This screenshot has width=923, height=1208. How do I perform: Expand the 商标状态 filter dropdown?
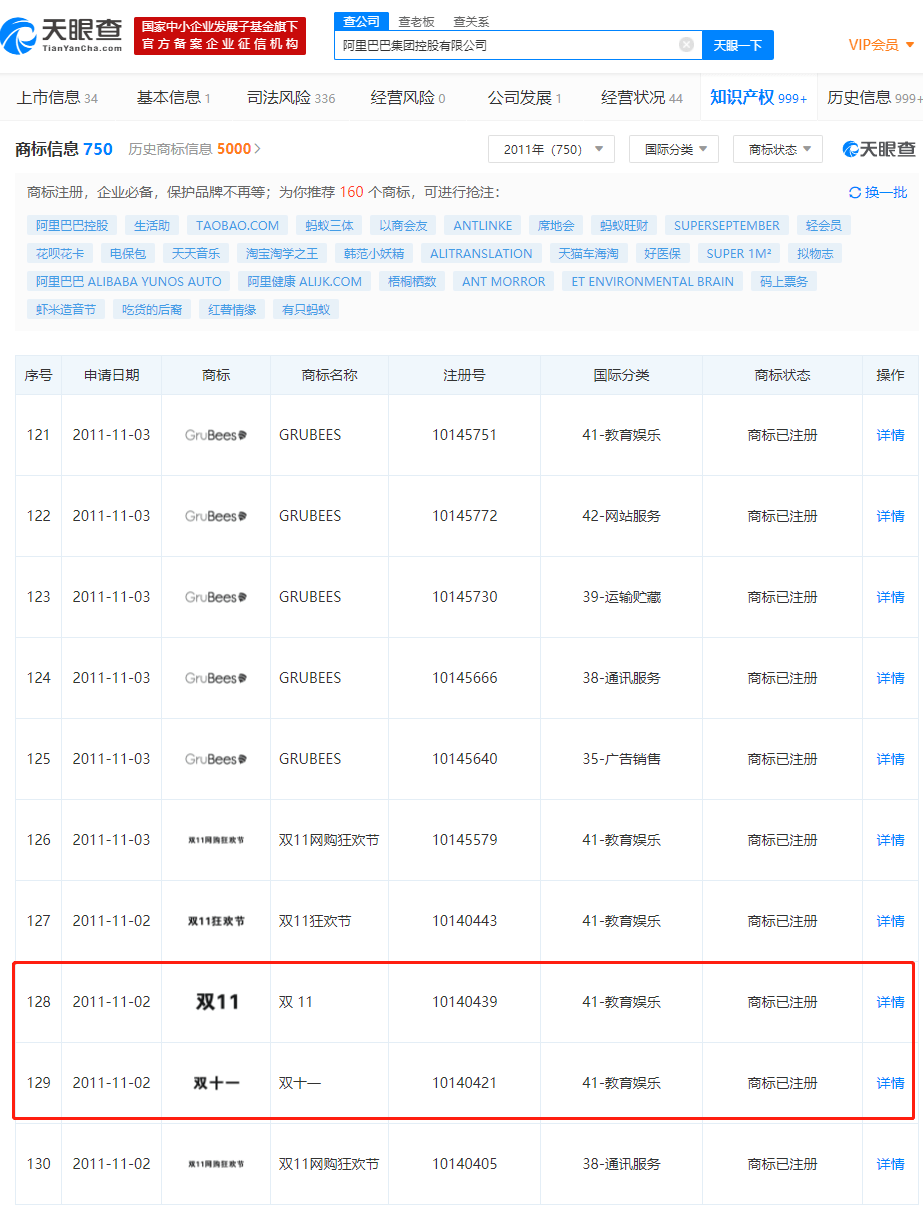[x=778, y=149]
